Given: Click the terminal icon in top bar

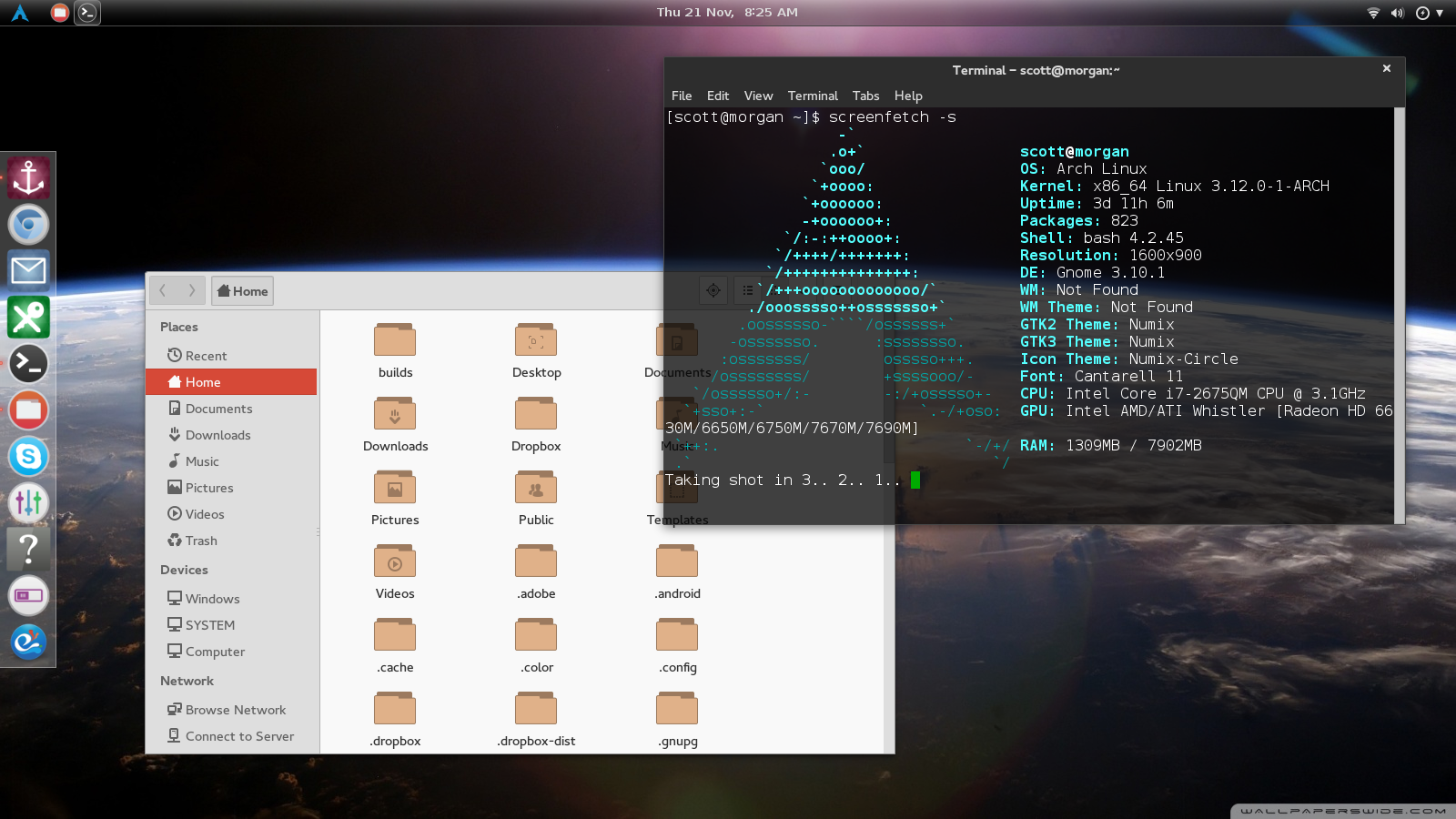Looking at the screenshot, I should tap(86, 13).
